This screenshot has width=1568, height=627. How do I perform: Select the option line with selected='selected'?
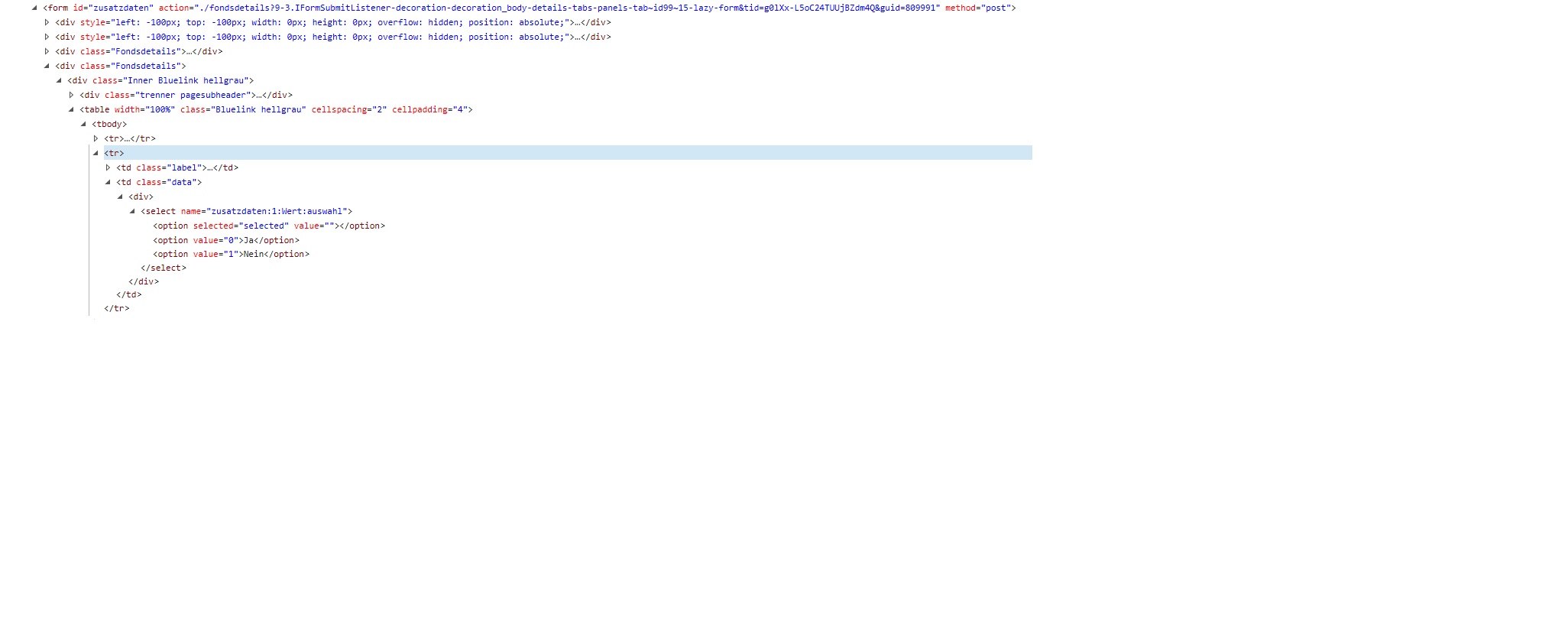coord(268,226)
